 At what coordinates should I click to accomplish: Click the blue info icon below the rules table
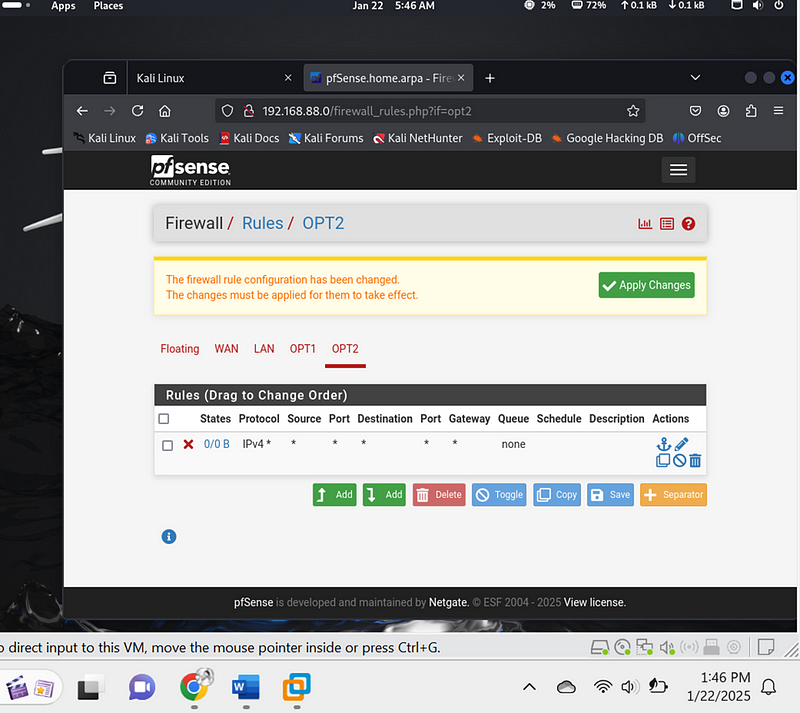(169, 536)
